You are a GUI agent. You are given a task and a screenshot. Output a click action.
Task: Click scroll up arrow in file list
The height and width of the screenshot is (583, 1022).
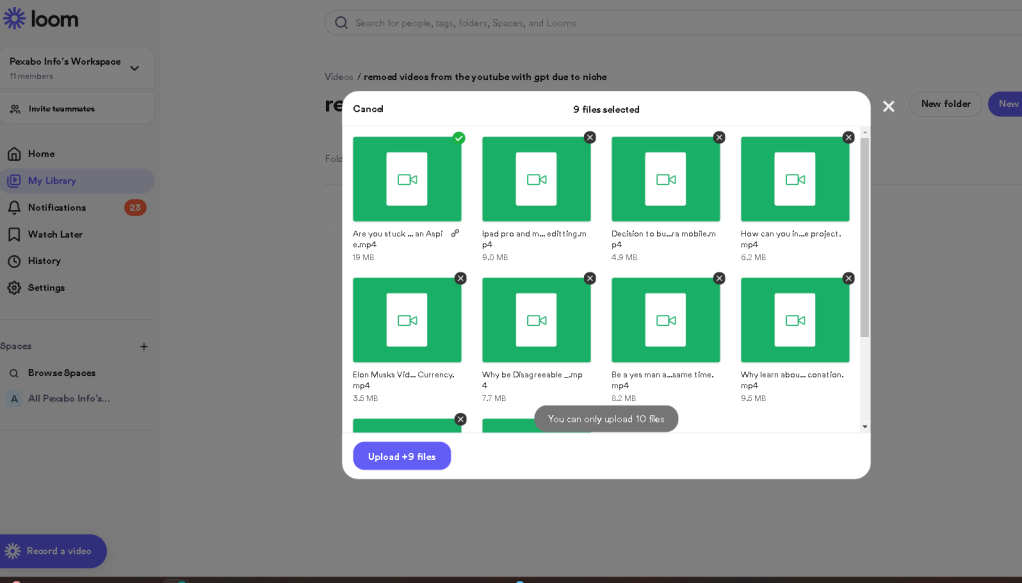pos(865,132)
